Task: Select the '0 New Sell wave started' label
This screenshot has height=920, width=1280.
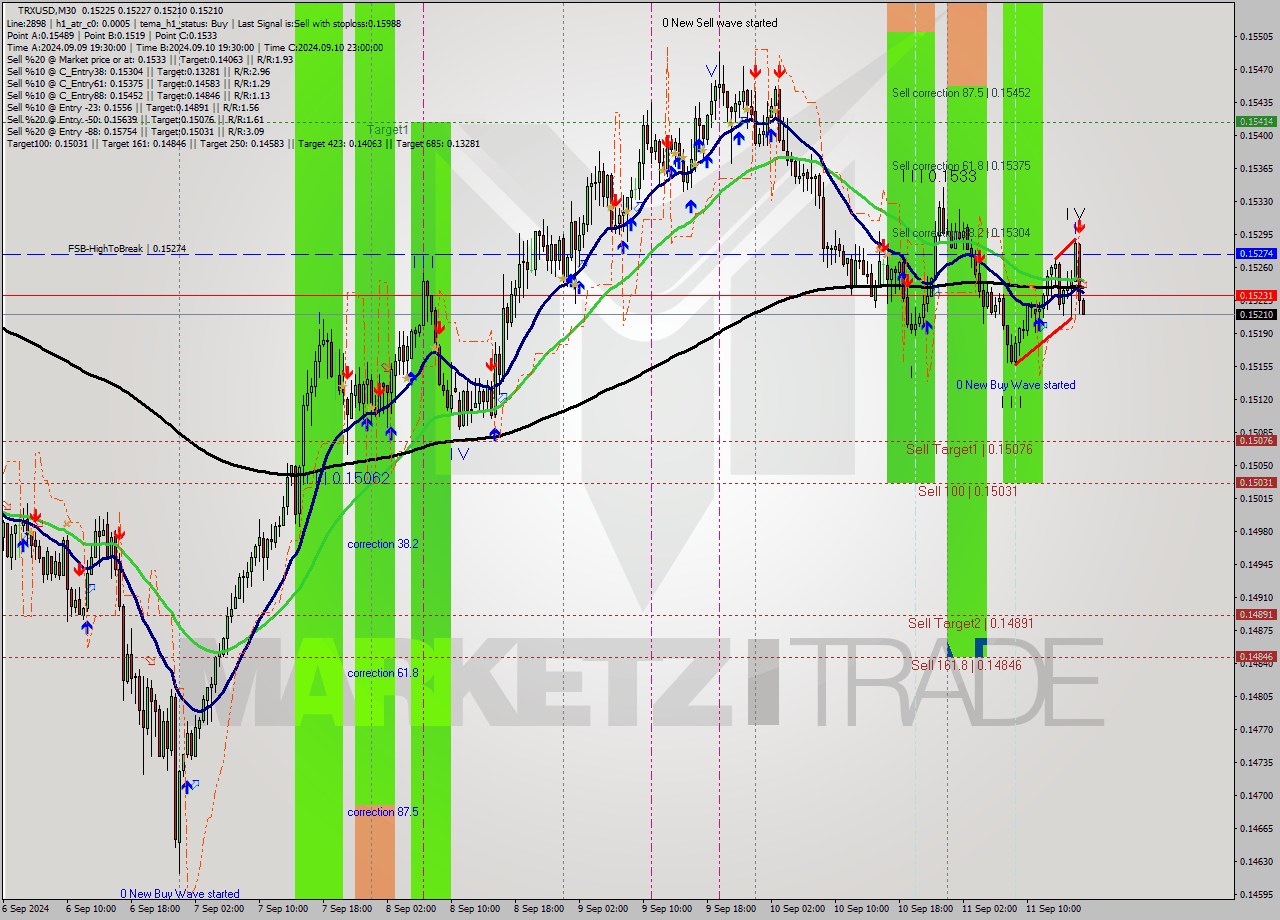Action: [719, 23]
